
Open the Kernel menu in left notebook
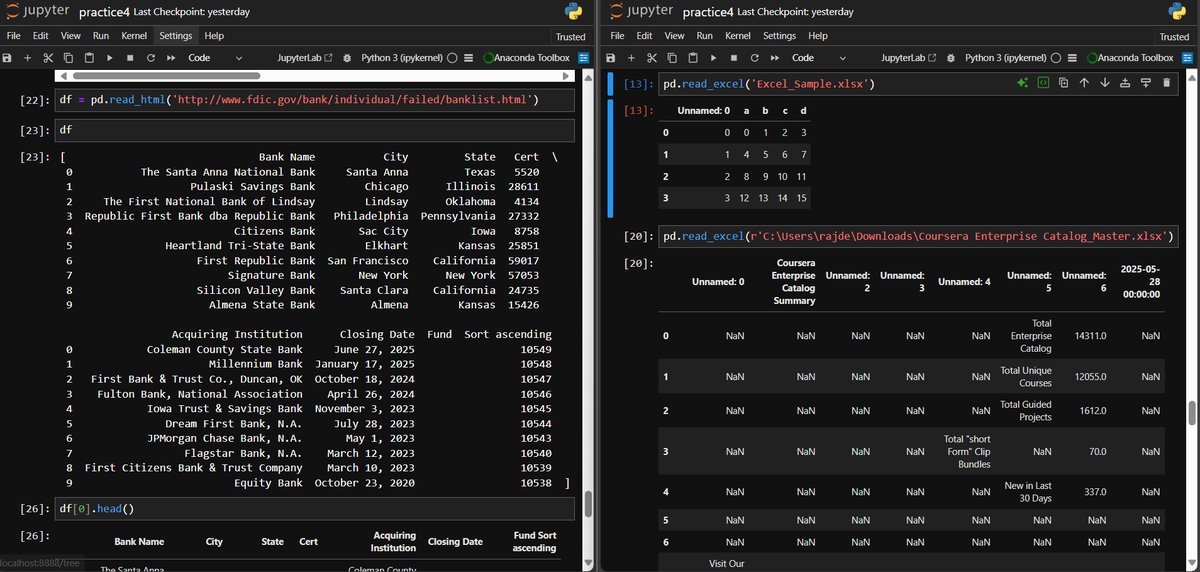pos(134,36)
